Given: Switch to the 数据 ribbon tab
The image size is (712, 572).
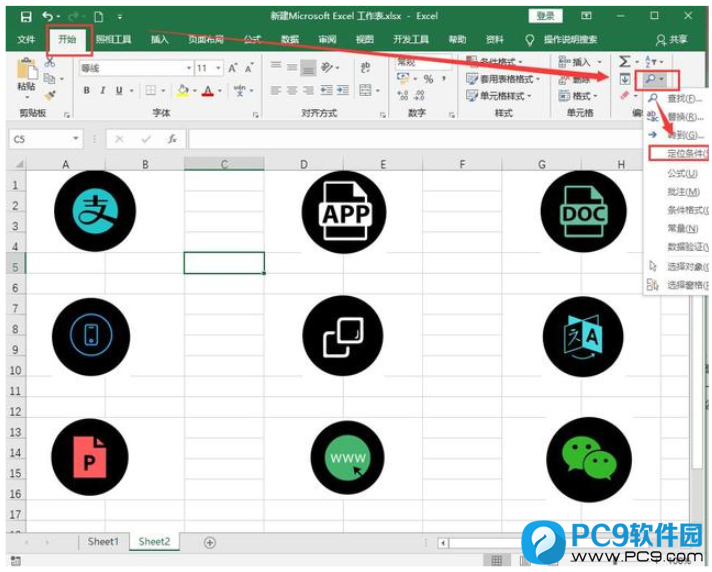Looking at the screenshot, I should coord(290,39).
